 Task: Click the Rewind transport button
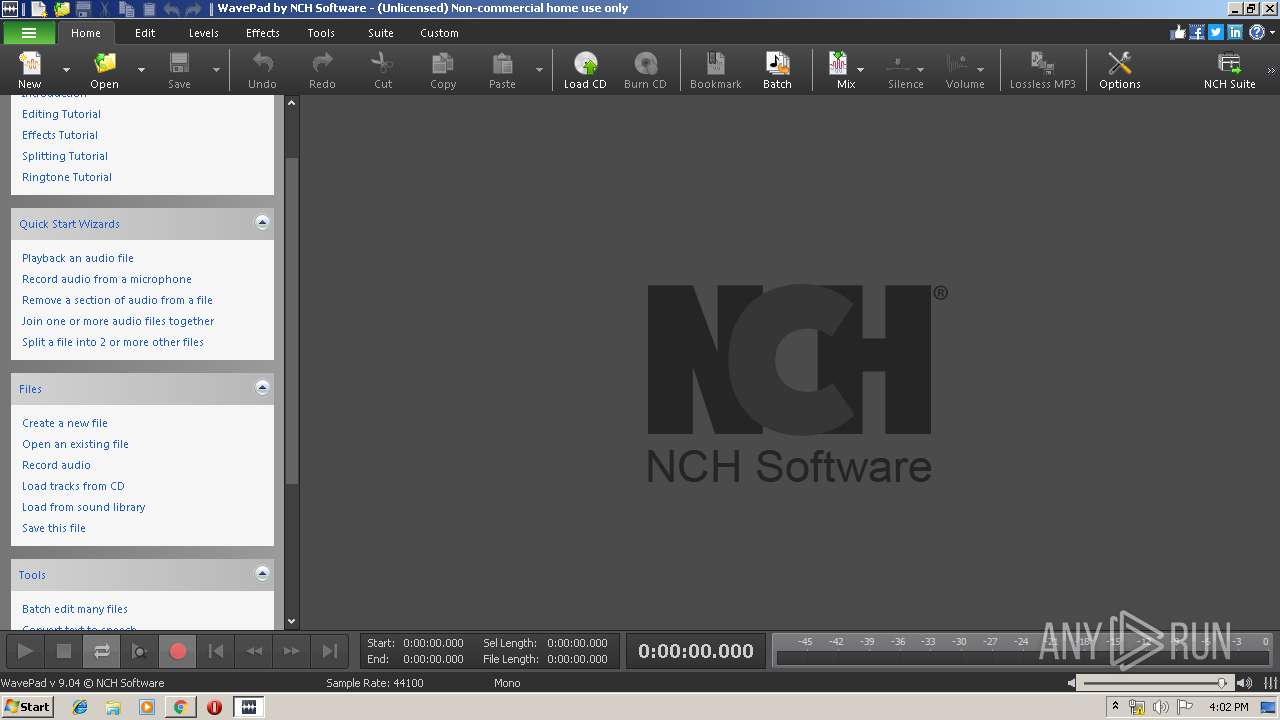[x=254, y=651]
